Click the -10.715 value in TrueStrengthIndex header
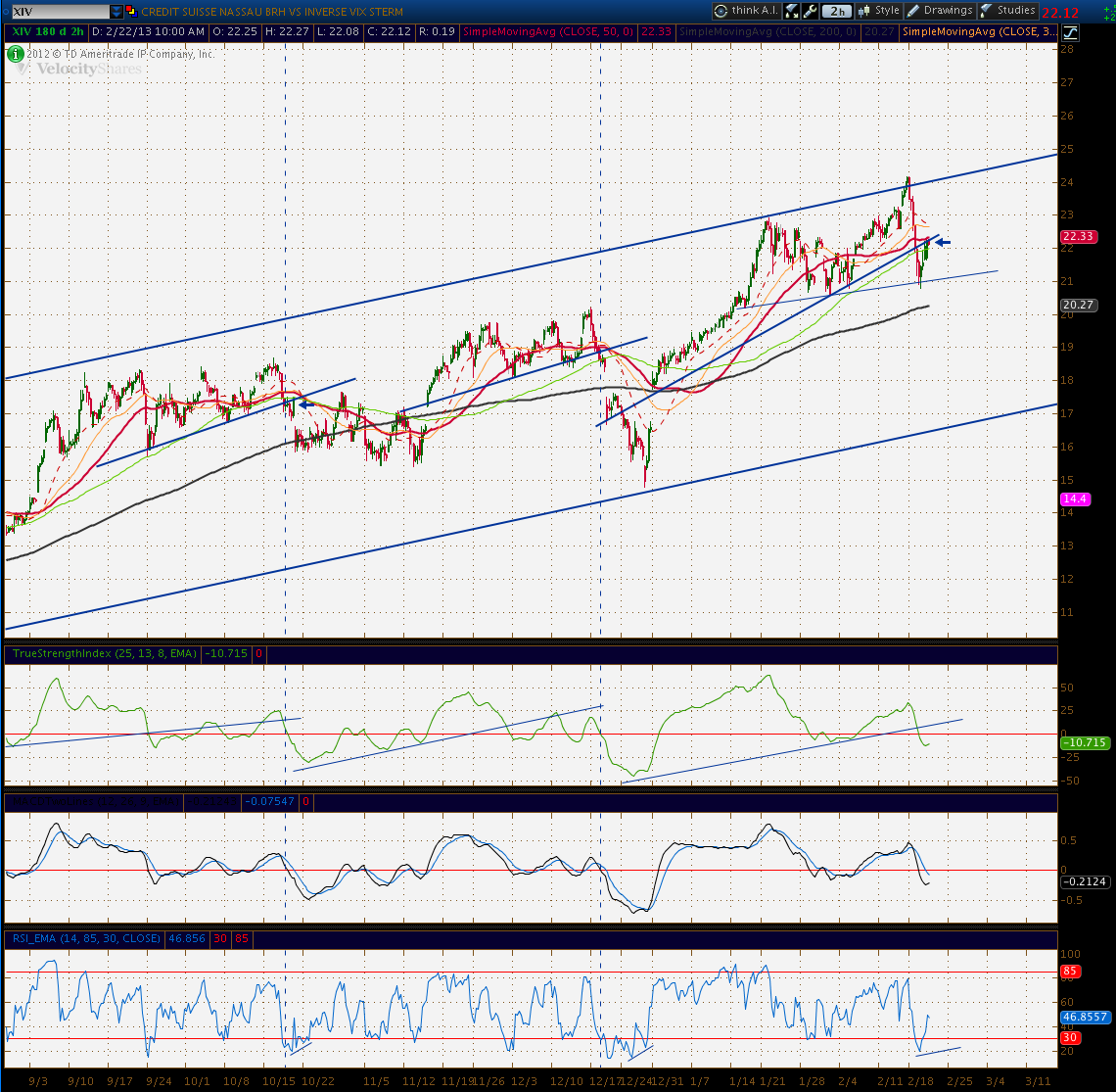Image resolution: width=1116 pixels, height=1092 pixels. (x=225, y=653)
